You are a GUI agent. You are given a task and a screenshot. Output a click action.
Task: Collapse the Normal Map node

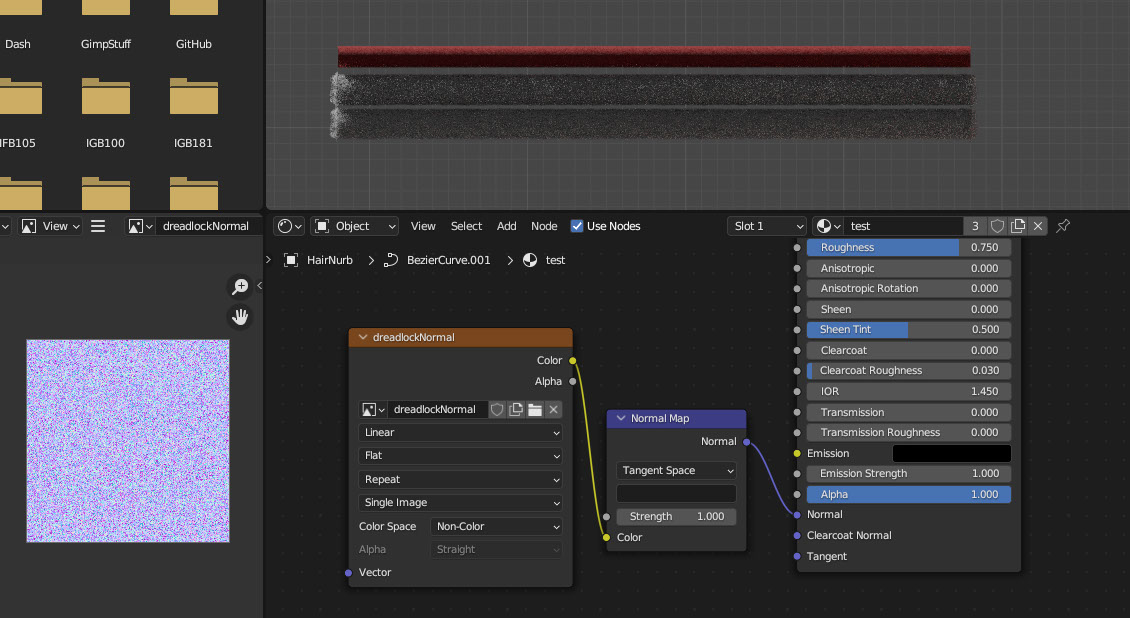click(620, 419)
